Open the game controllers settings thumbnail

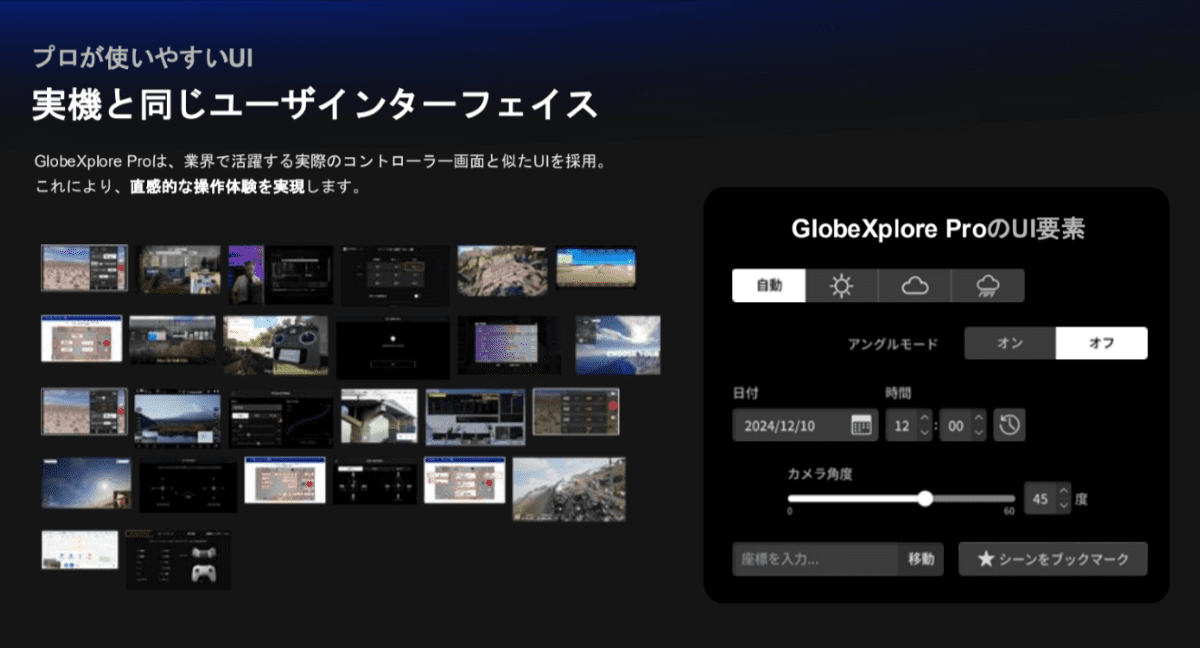tap(178, 560)
